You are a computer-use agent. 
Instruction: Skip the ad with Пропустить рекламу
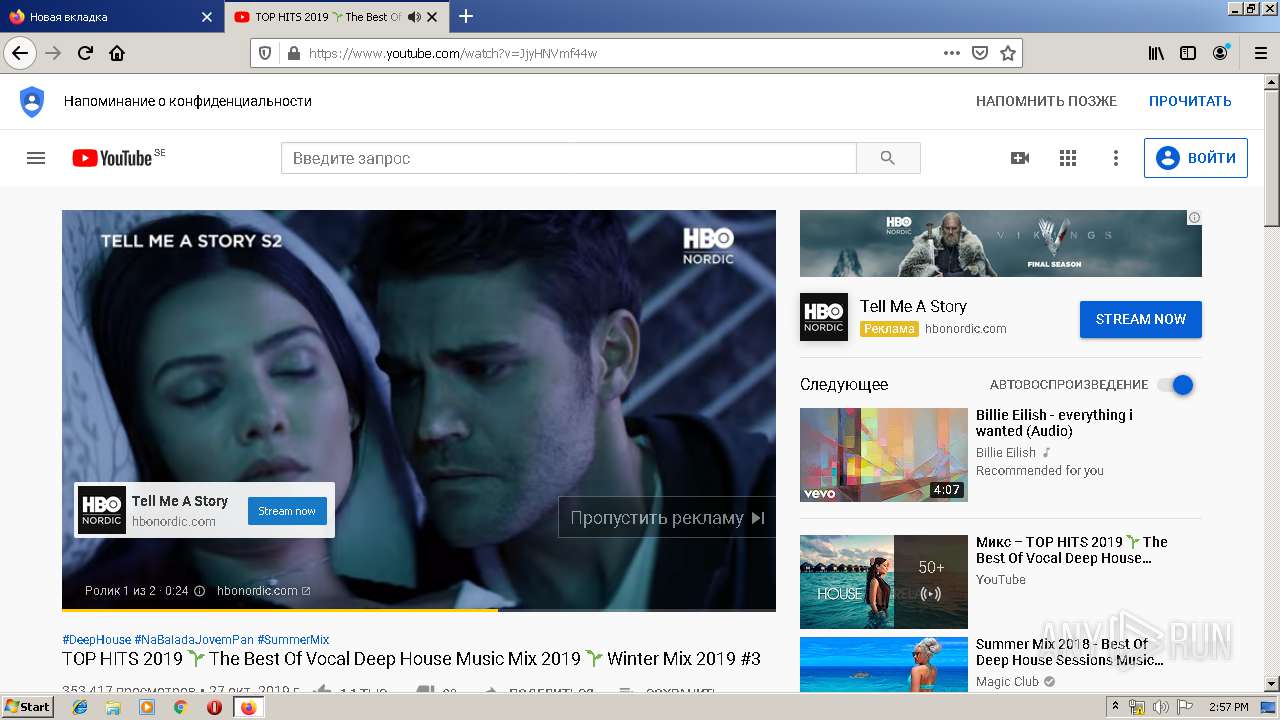click(x=667, y=518)
